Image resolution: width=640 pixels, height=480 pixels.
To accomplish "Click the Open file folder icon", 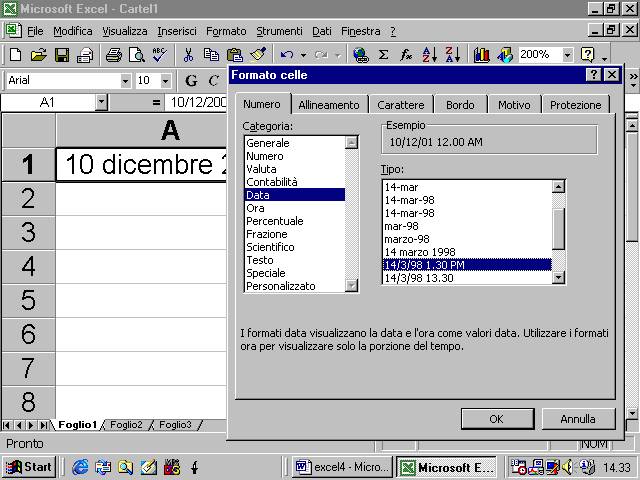I will (x=38, y=55).
